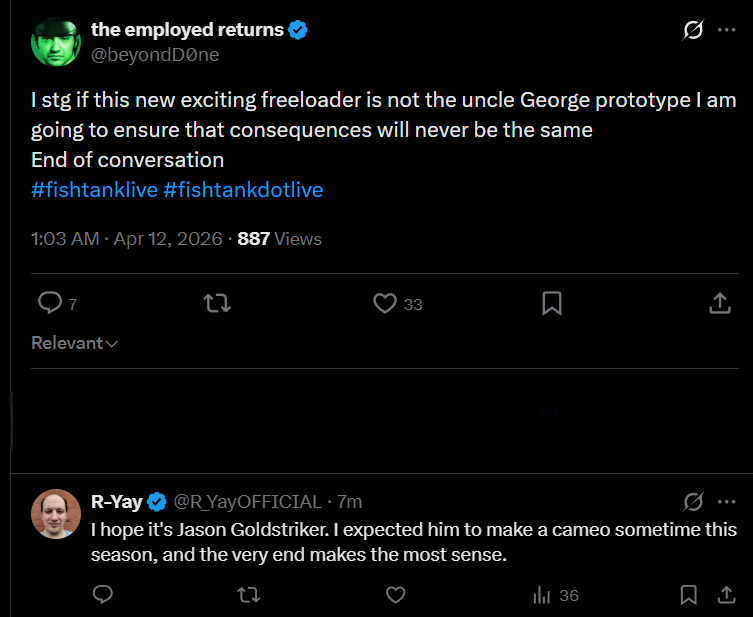Retweet R-Yay's reply
This screenshot has height=617, width=753.
click(x=249, y=595)
